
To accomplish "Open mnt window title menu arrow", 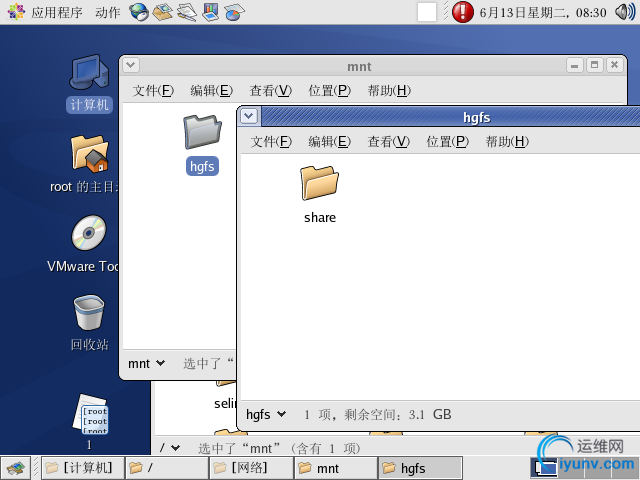I will (131, 65).
